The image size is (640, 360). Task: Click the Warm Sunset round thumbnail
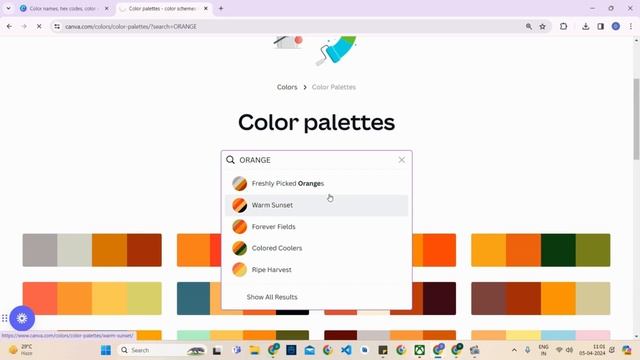pos(240,205)
